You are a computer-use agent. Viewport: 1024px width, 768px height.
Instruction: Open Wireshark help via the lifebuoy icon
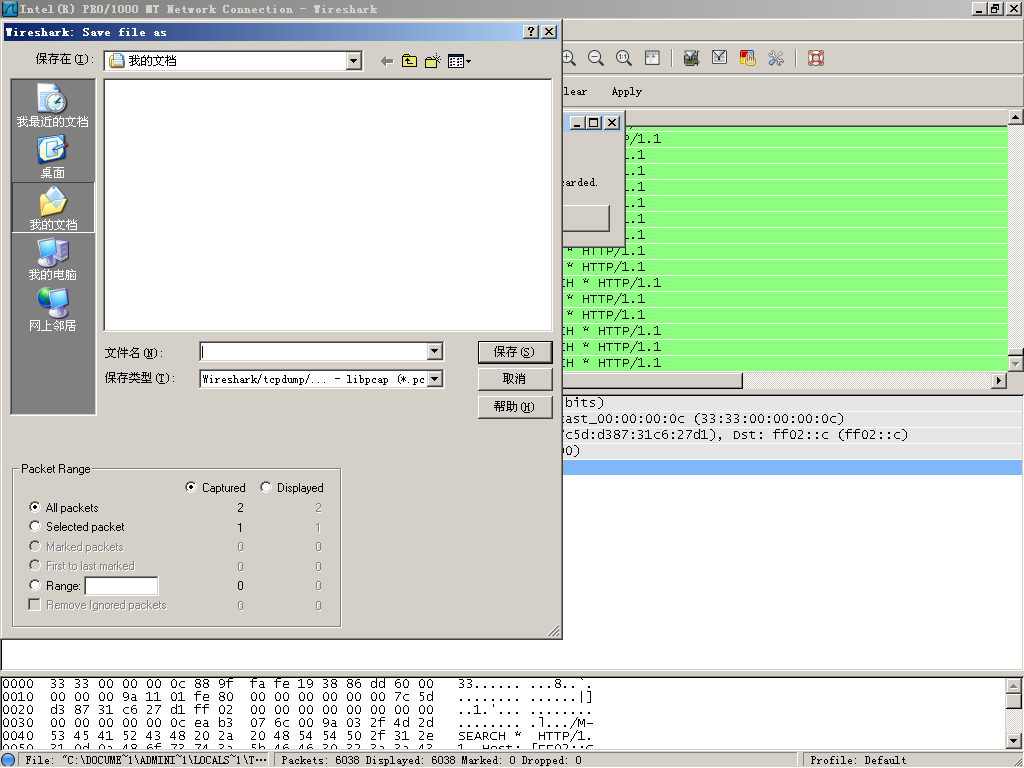point(816,58)
